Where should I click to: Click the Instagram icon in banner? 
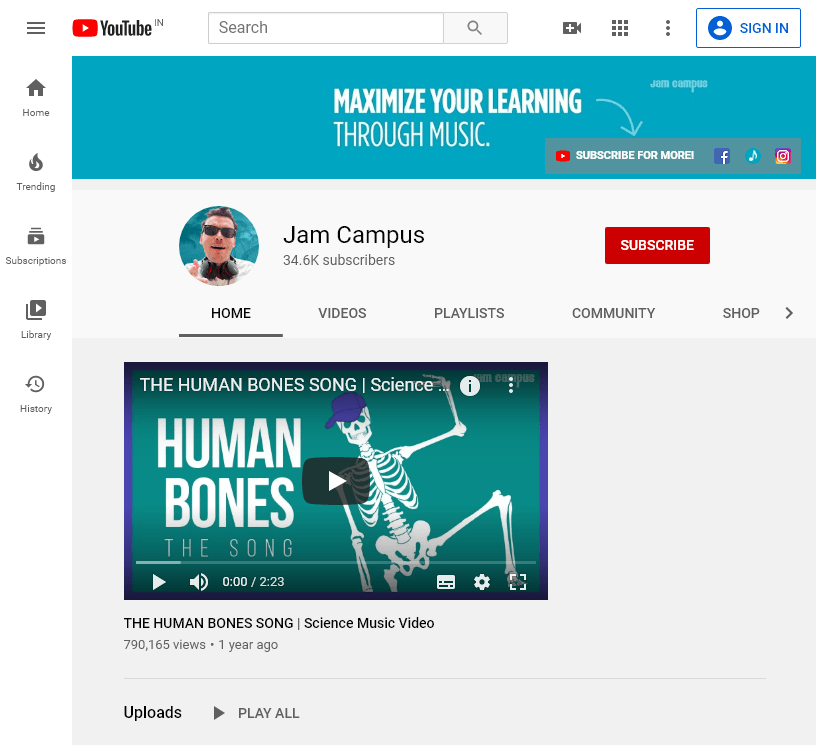click(x=783, y=156)
